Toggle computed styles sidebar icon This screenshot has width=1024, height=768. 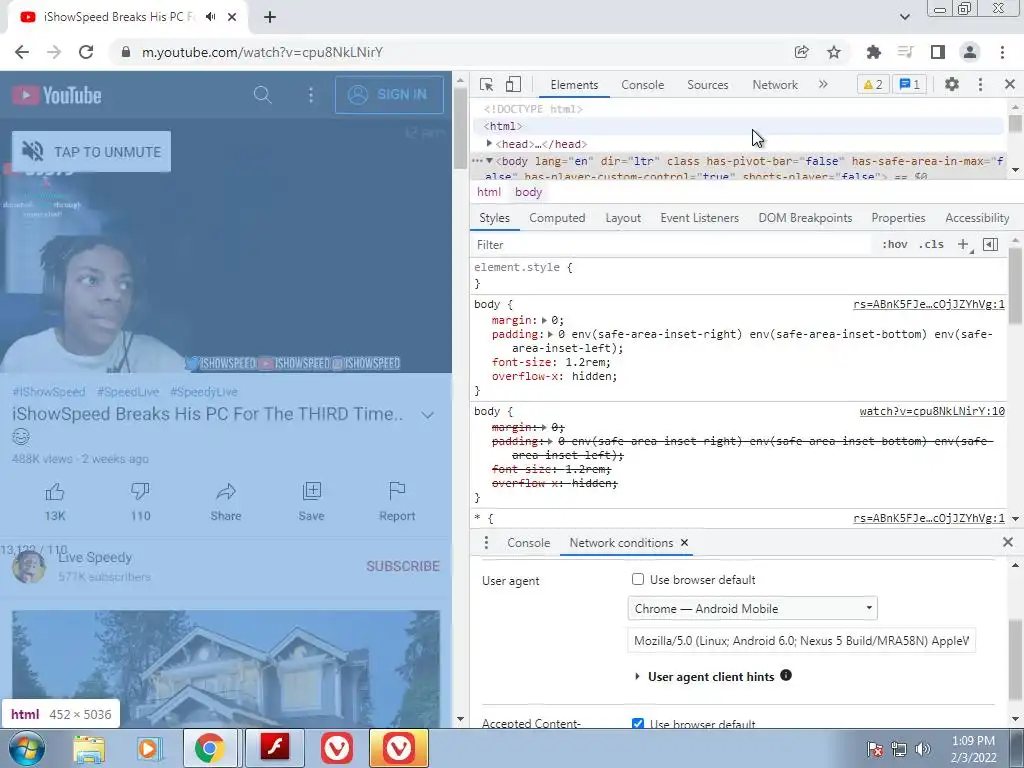click(x=990, y=244)
